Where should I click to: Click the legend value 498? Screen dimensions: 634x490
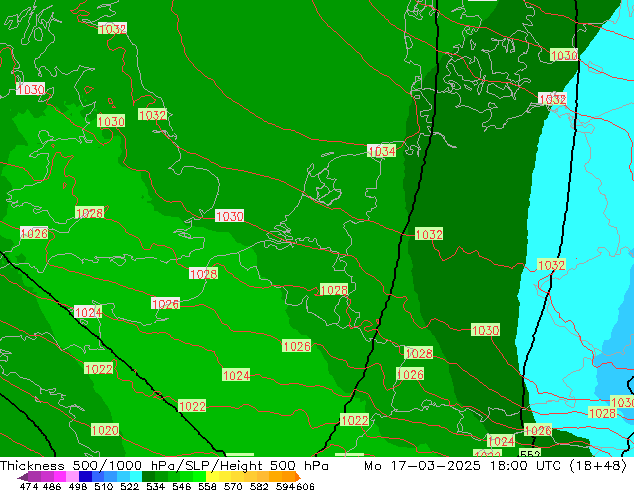[x=78, y=486]
